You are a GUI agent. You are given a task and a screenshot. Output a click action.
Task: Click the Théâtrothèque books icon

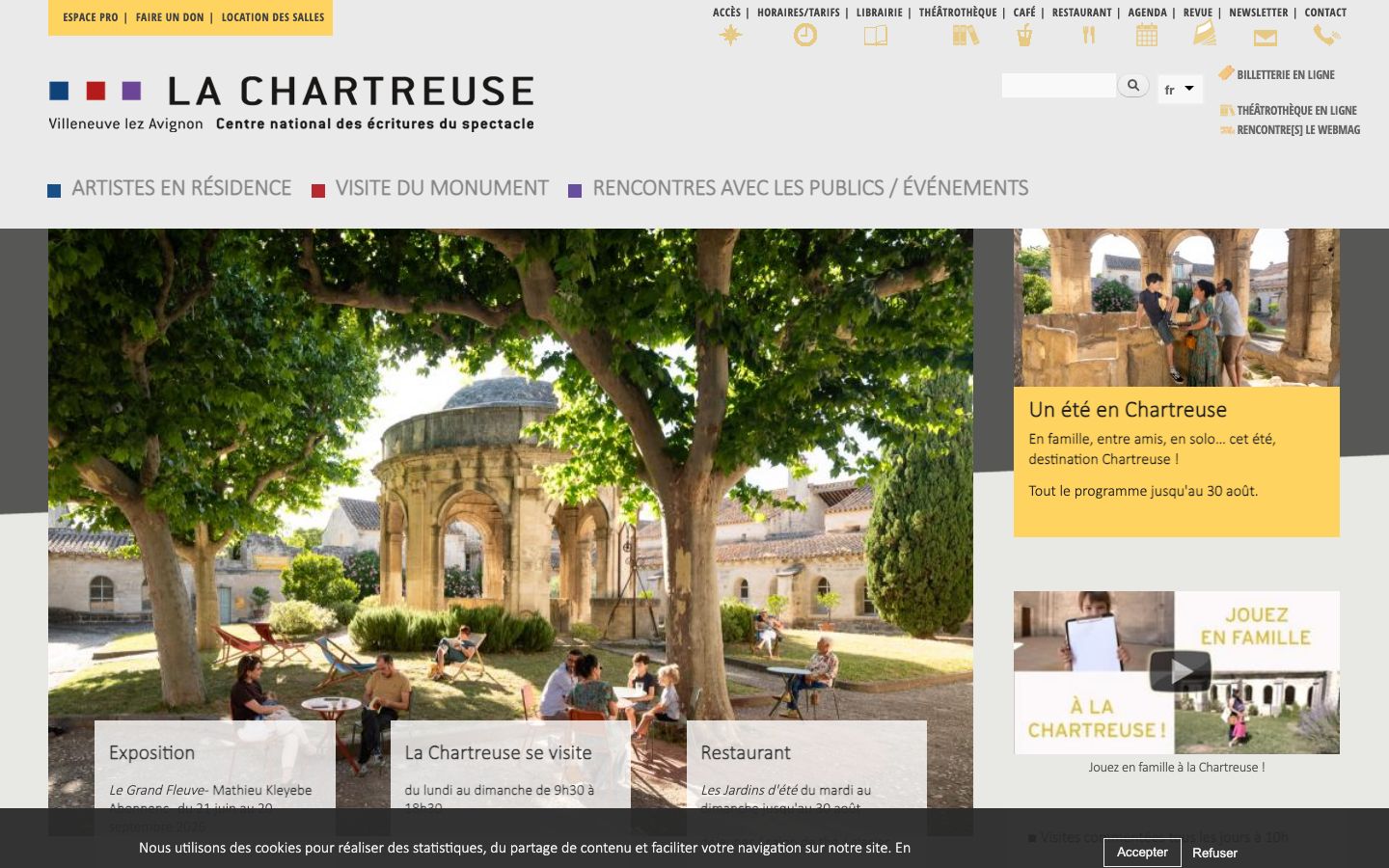point(966,36)
